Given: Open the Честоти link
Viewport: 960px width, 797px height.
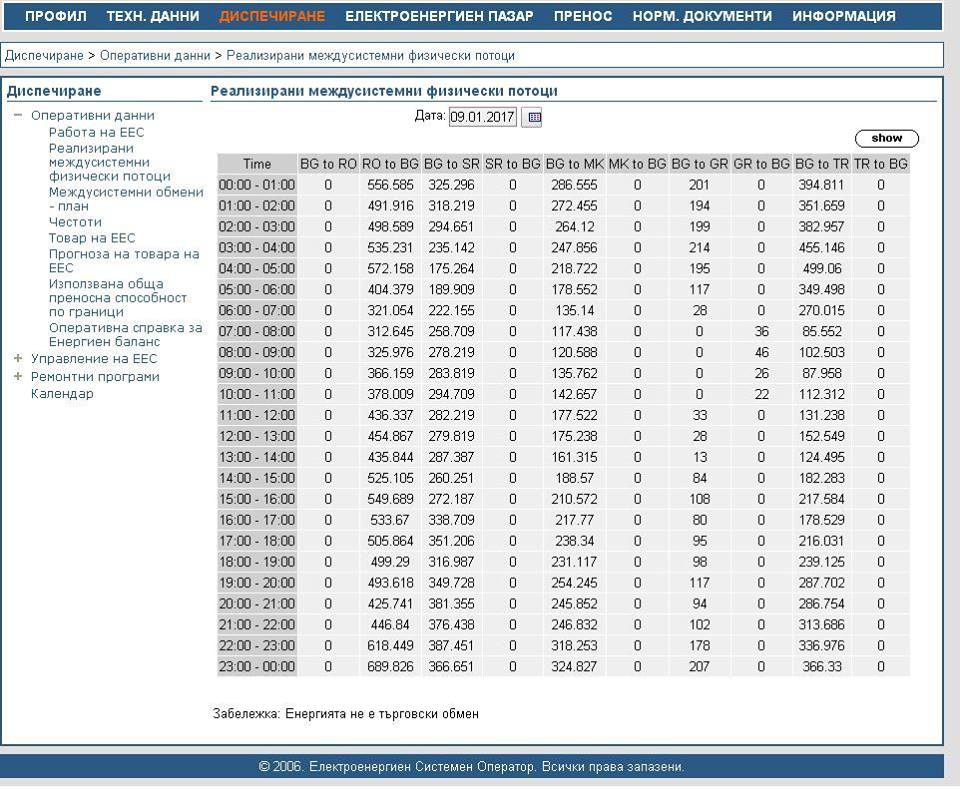Looking at the screenshot, I should click(x=75, y=222).
